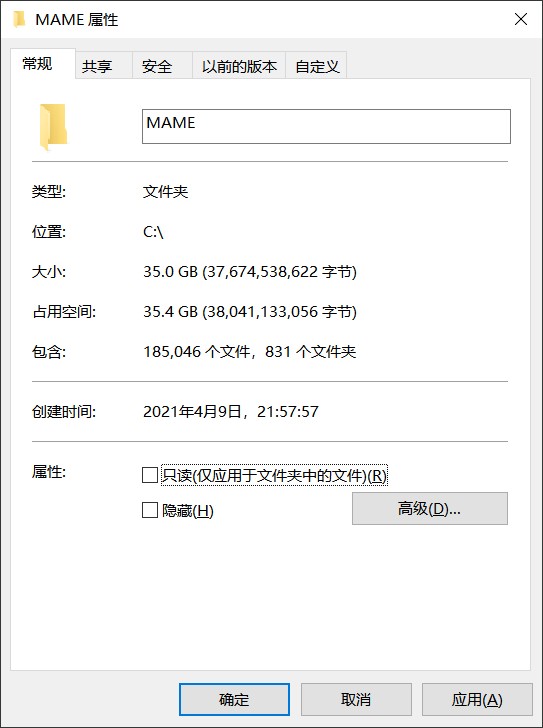This screenshot has width=543, height=728.
Task: Toggle the 隐藏(H) hidden checkbox
Action: coord(149,510)
